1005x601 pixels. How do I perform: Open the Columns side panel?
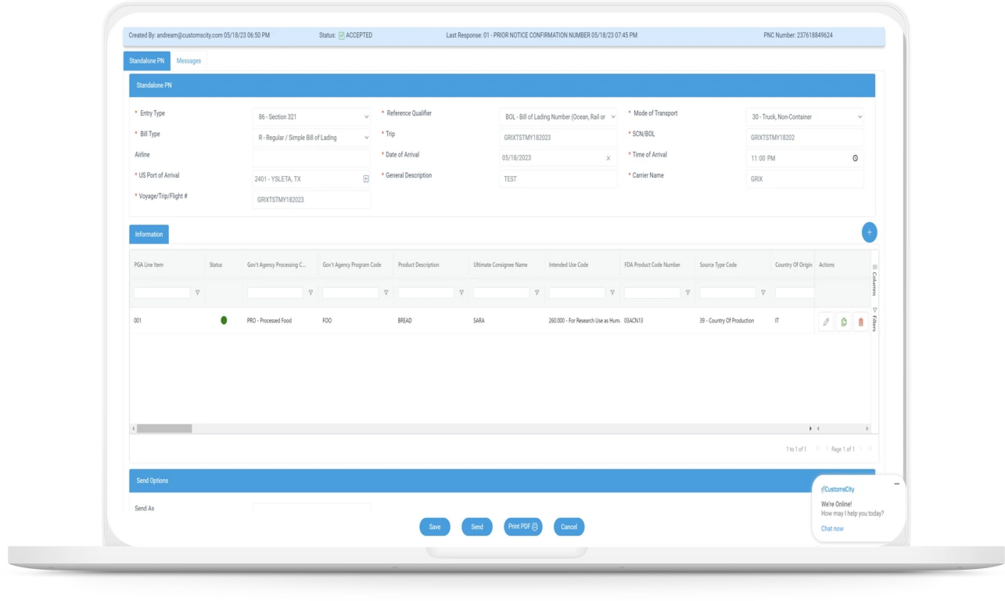[874, 281]
